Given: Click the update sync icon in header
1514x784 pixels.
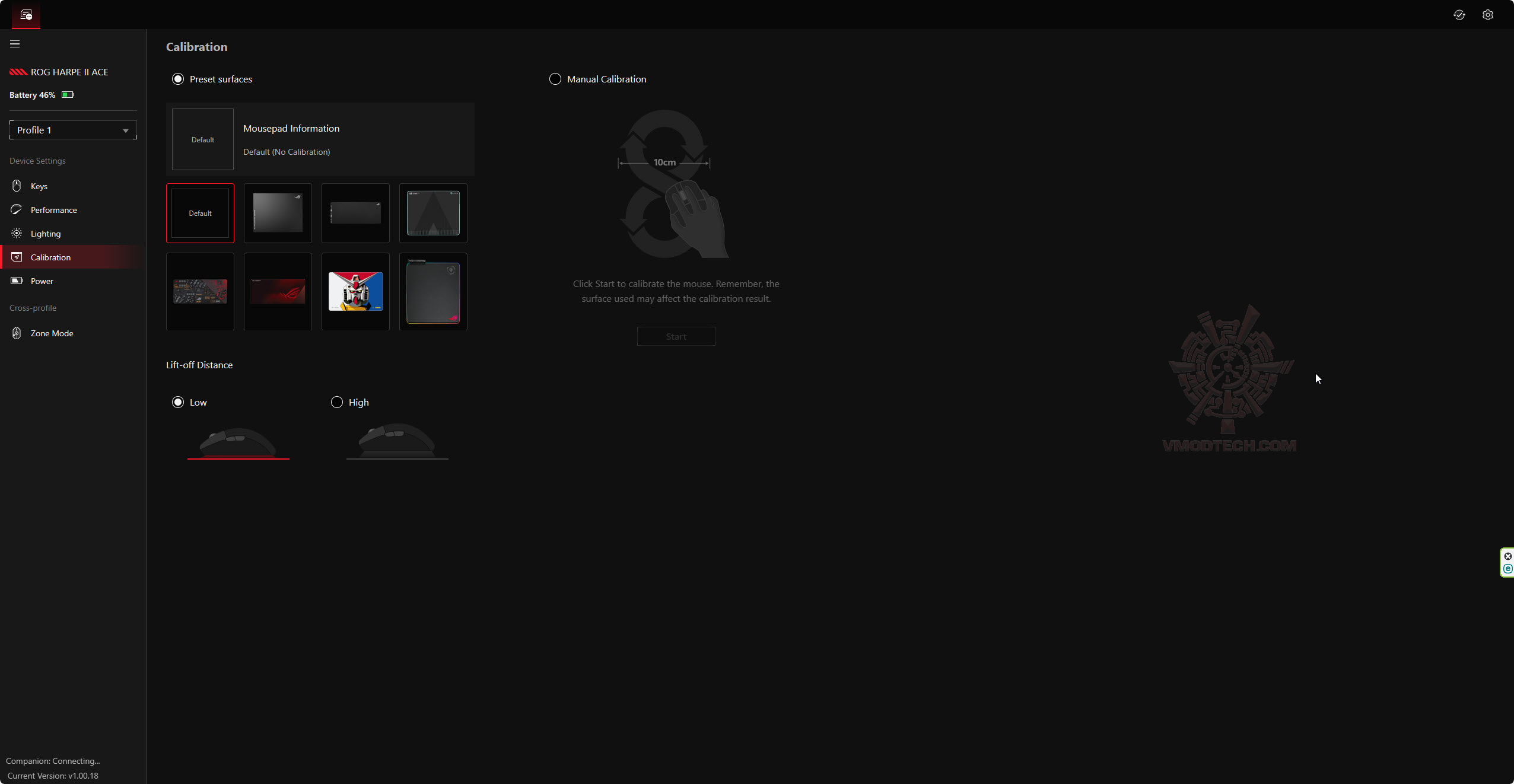Looking at the screenshot, I should 1459,15.
